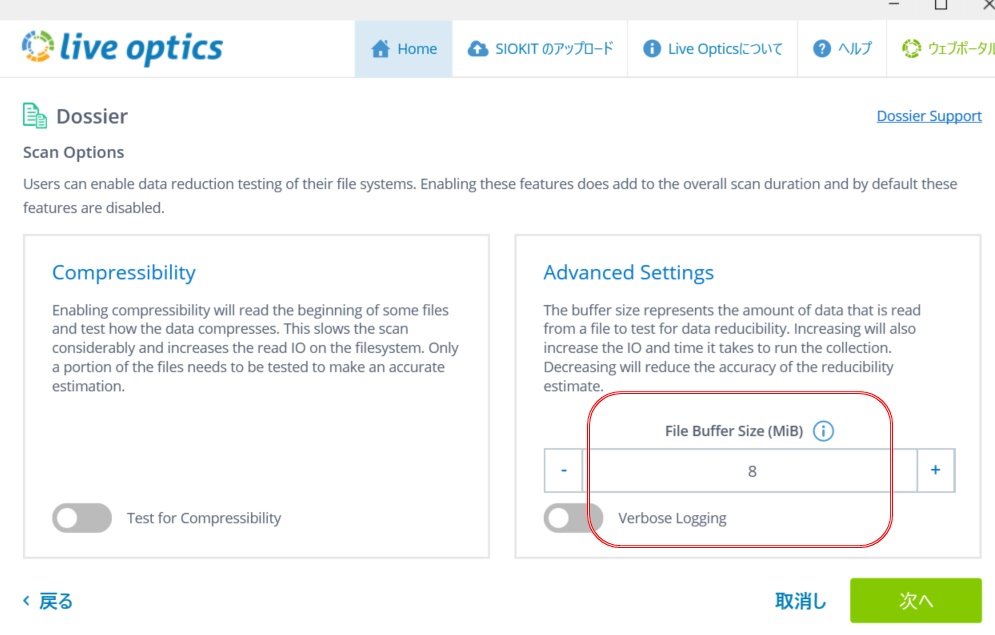Minimize the application window
Viewport: 995px width, 635px height.
click(894, 5)
